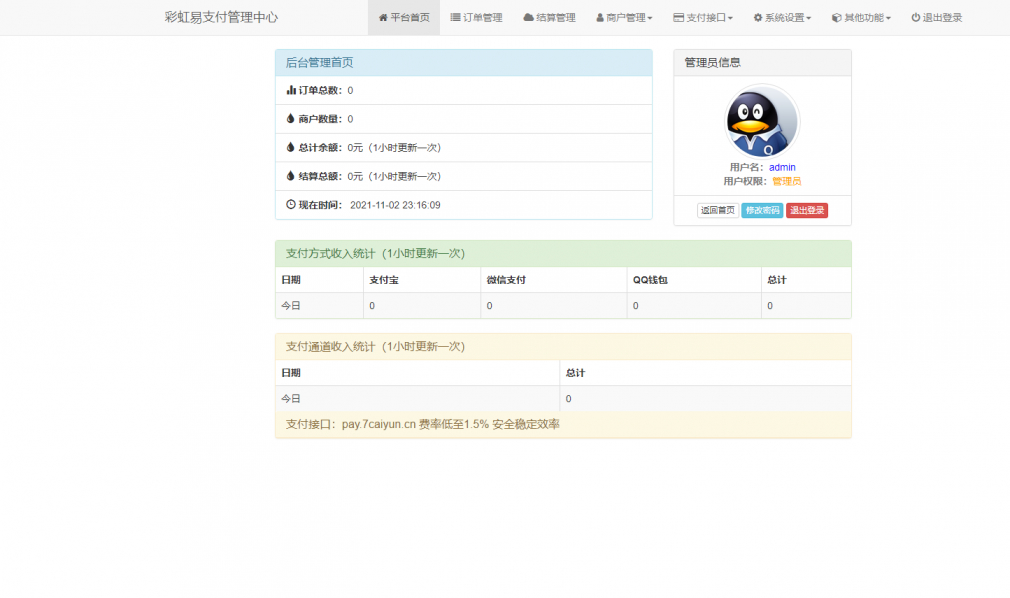
Task: Open the admin username link
Action: [x=781, y=167]
